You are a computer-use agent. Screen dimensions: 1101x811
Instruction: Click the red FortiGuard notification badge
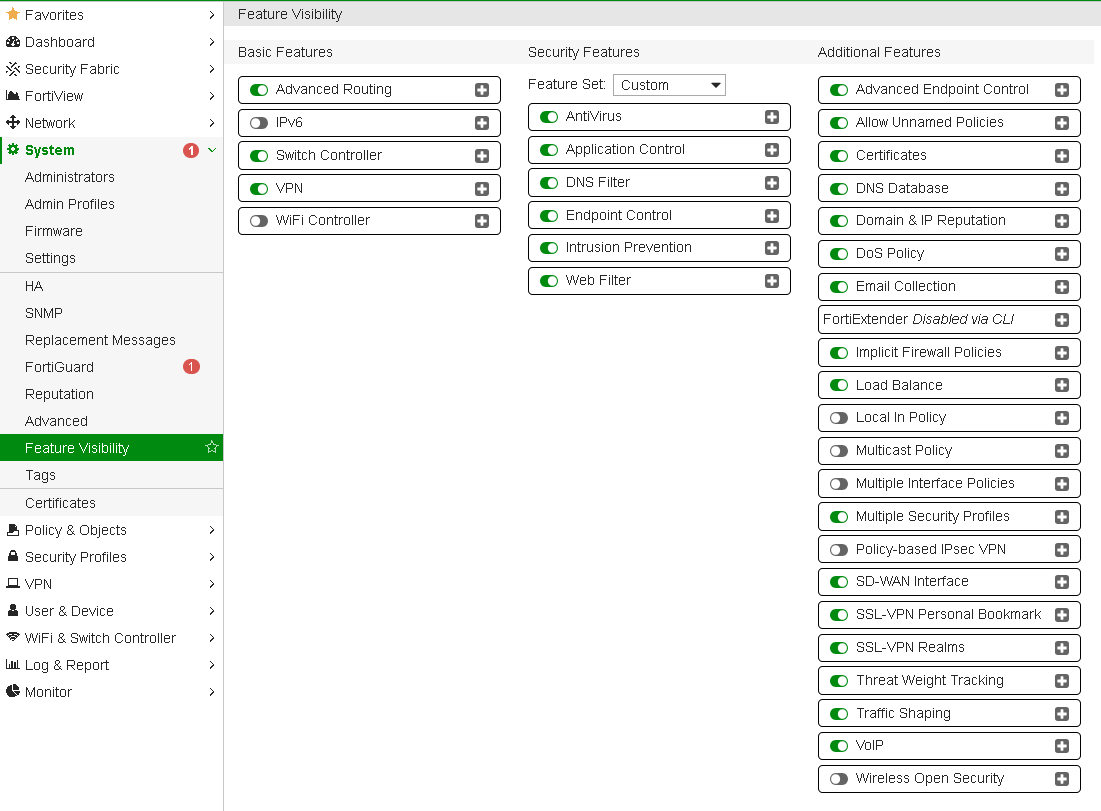click(191, 367)
